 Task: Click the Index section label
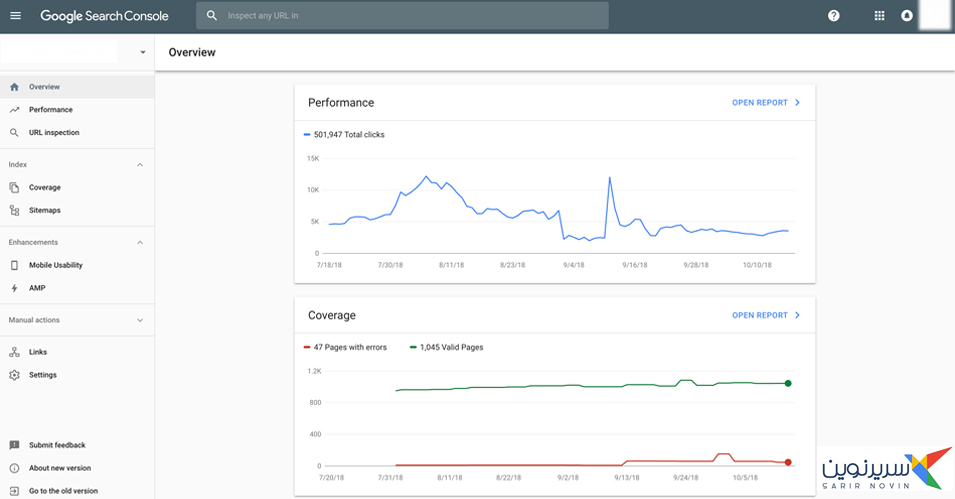[x=18, y=165]
